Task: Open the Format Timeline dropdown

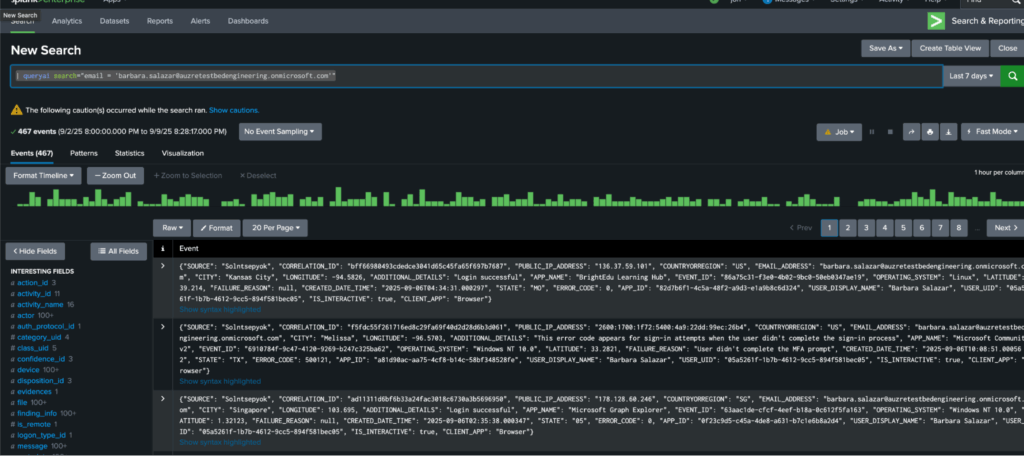Action: [43, 176]
